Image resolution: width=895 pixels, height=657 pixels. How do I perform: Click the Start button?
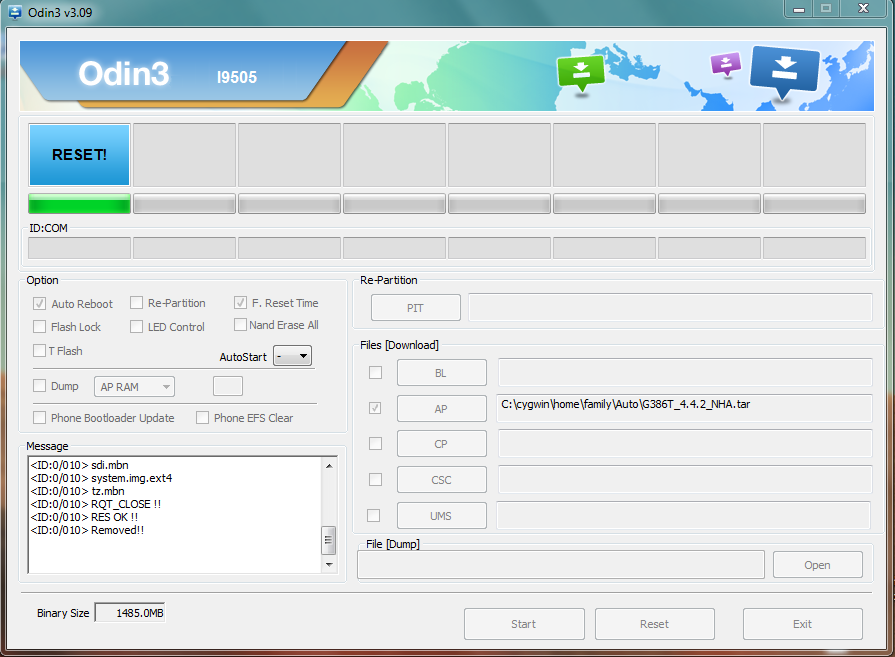[524, 624]
